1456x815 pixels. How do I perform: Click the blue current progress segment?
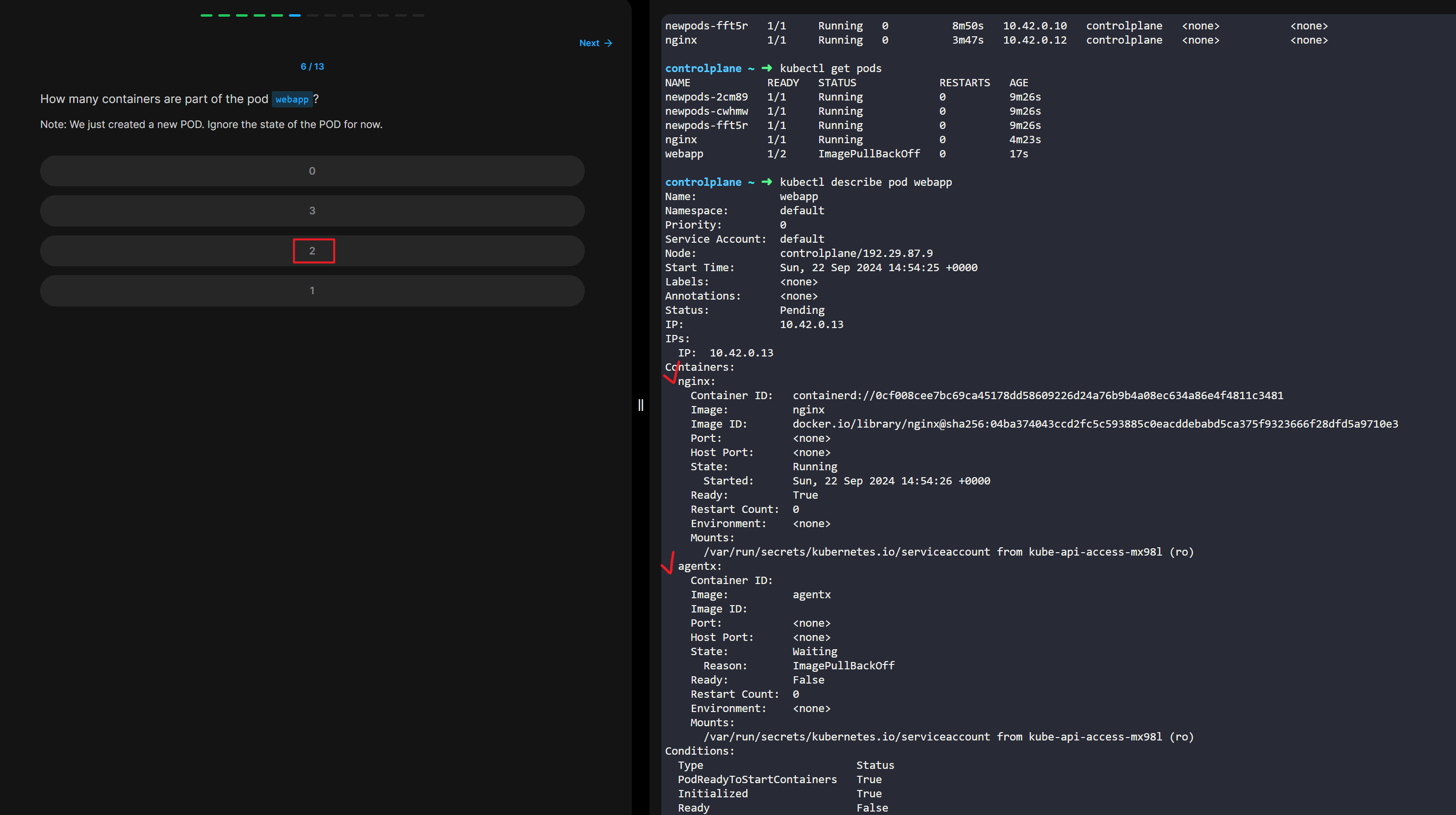[x=294, y=15]
